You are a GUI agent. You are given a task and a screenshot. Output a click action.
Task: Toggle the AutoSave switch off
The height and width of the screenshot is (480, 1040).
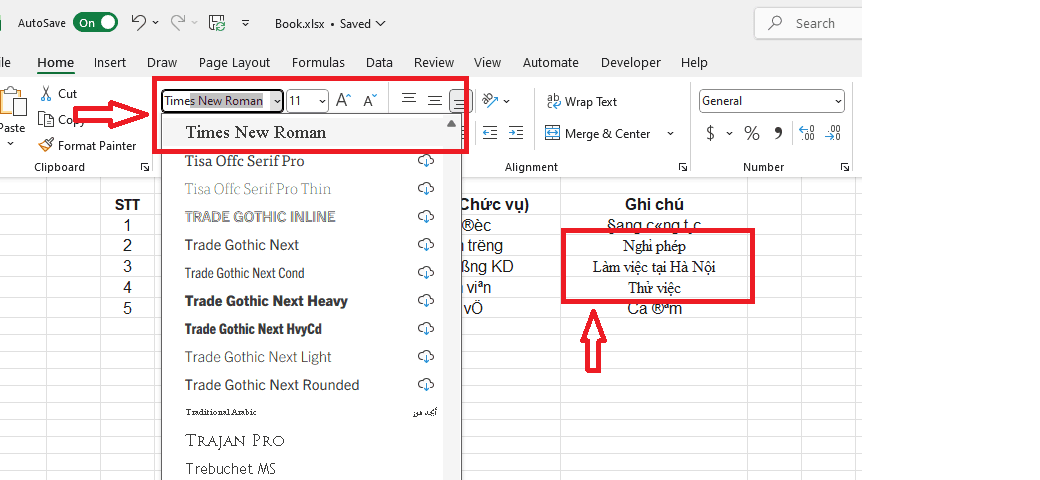pos(96,23)
